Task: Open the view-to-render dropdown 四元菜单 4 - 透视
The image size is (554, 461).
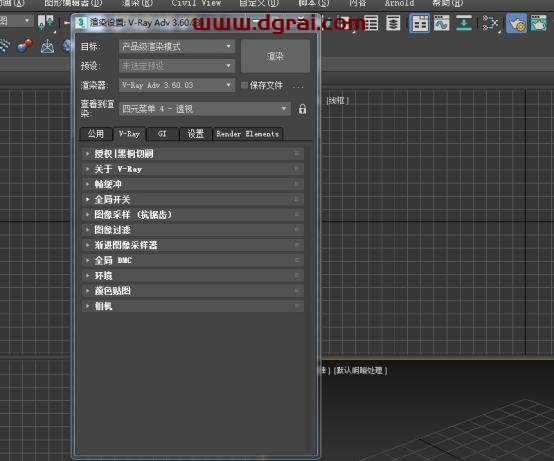Action: click(x=205, y=109)
